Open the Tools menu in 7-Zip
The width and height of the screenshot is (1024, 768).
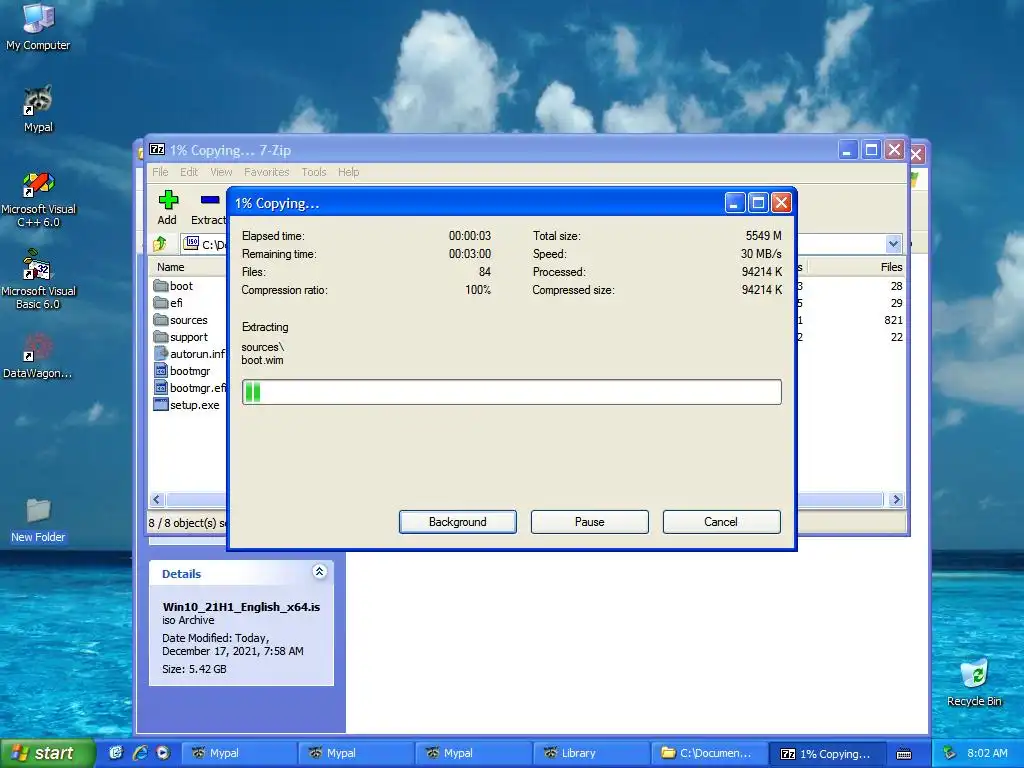click(x=313, y=172)
